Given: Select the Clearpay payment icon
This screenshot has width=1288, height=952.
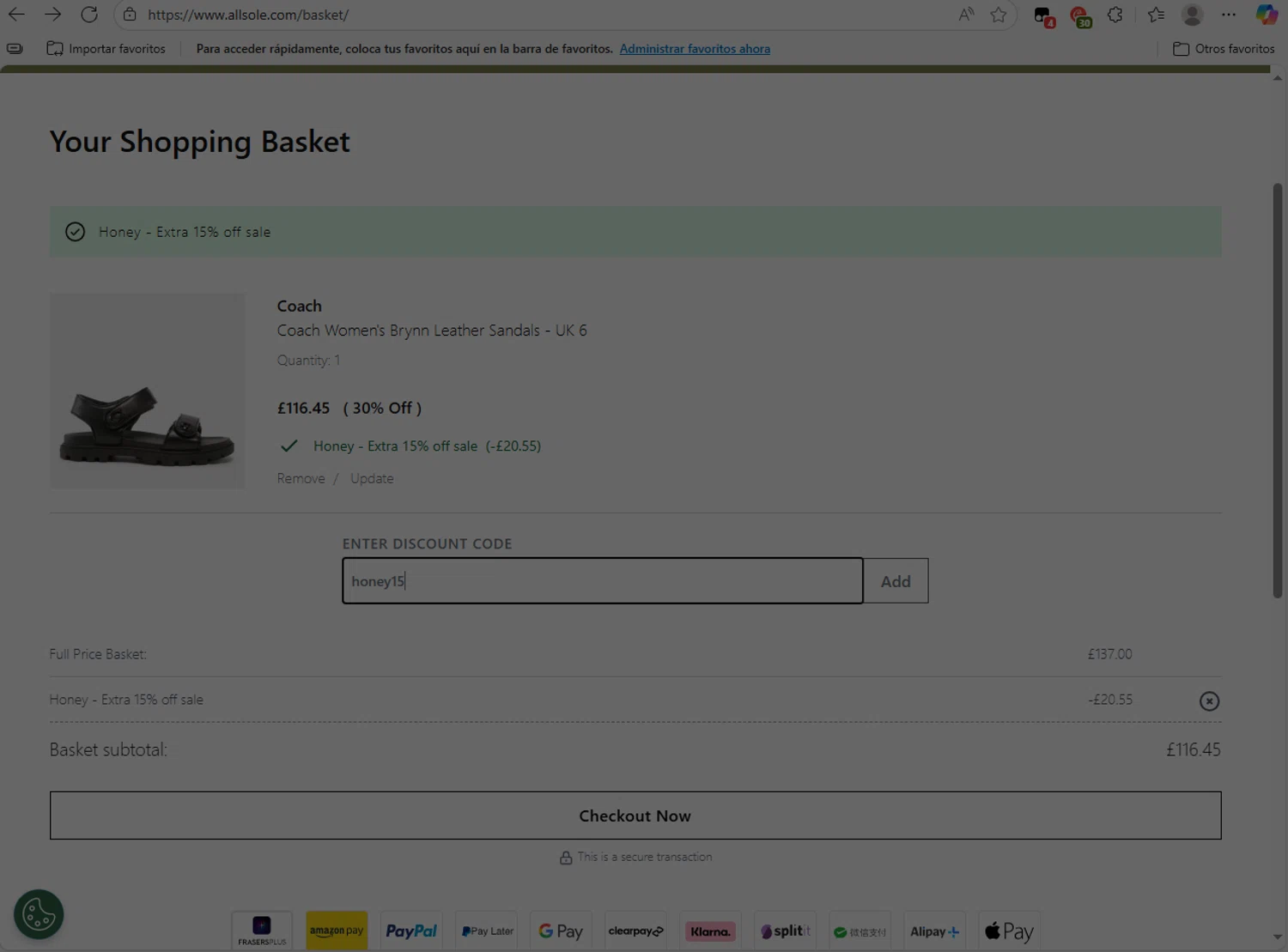Looking at the screenshot, I should [635, 931].
